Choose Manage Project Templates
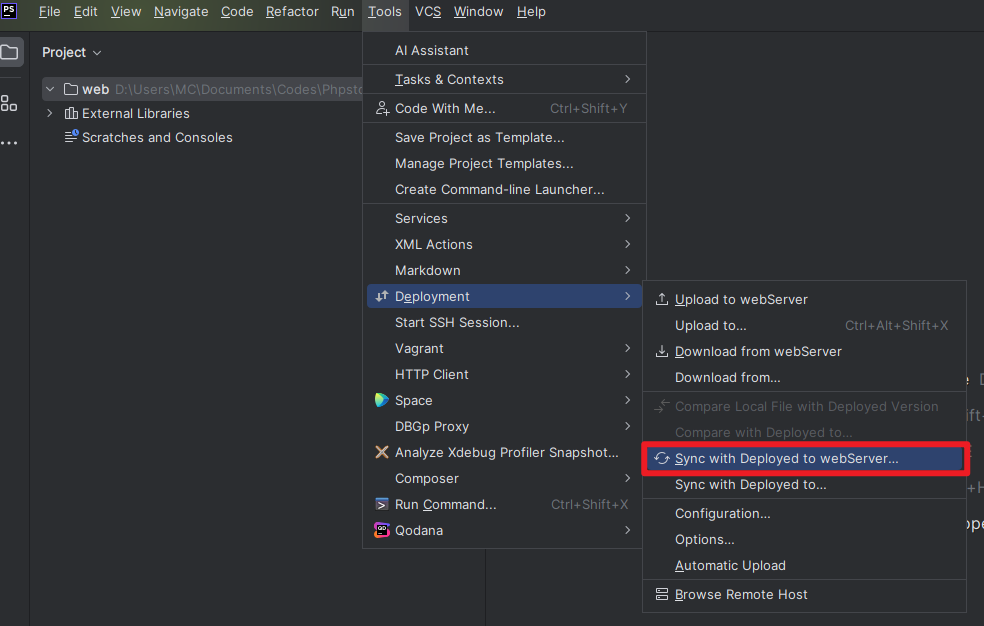 504,164
